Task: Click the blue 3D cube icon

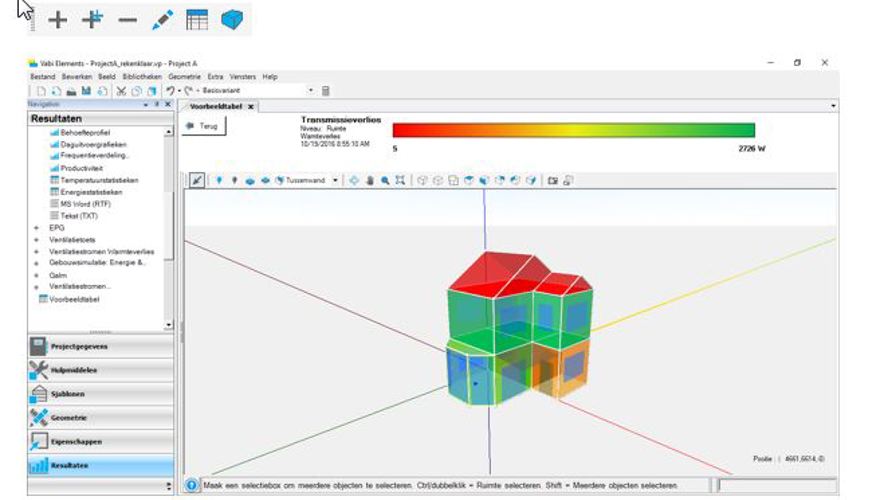Action: pos(231,19)
